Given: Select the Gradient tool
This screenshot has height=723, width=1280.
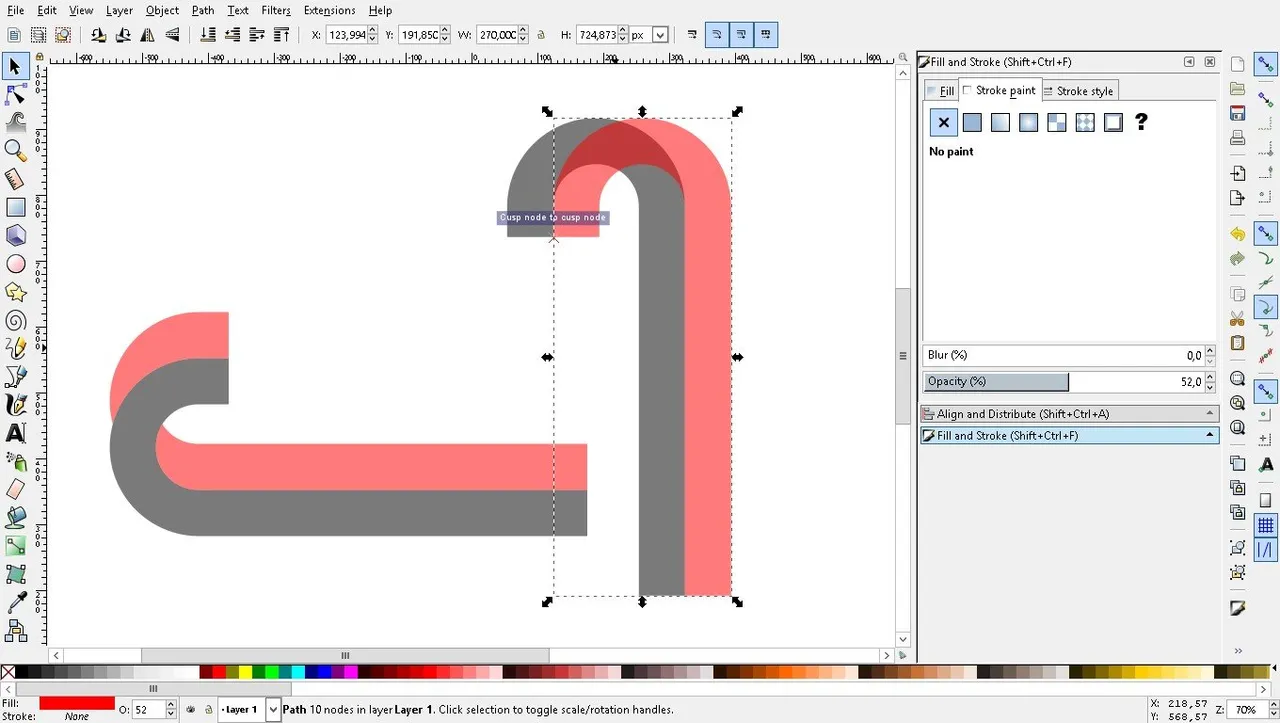Looking at the screenshot, I should (x=15, y=547).
